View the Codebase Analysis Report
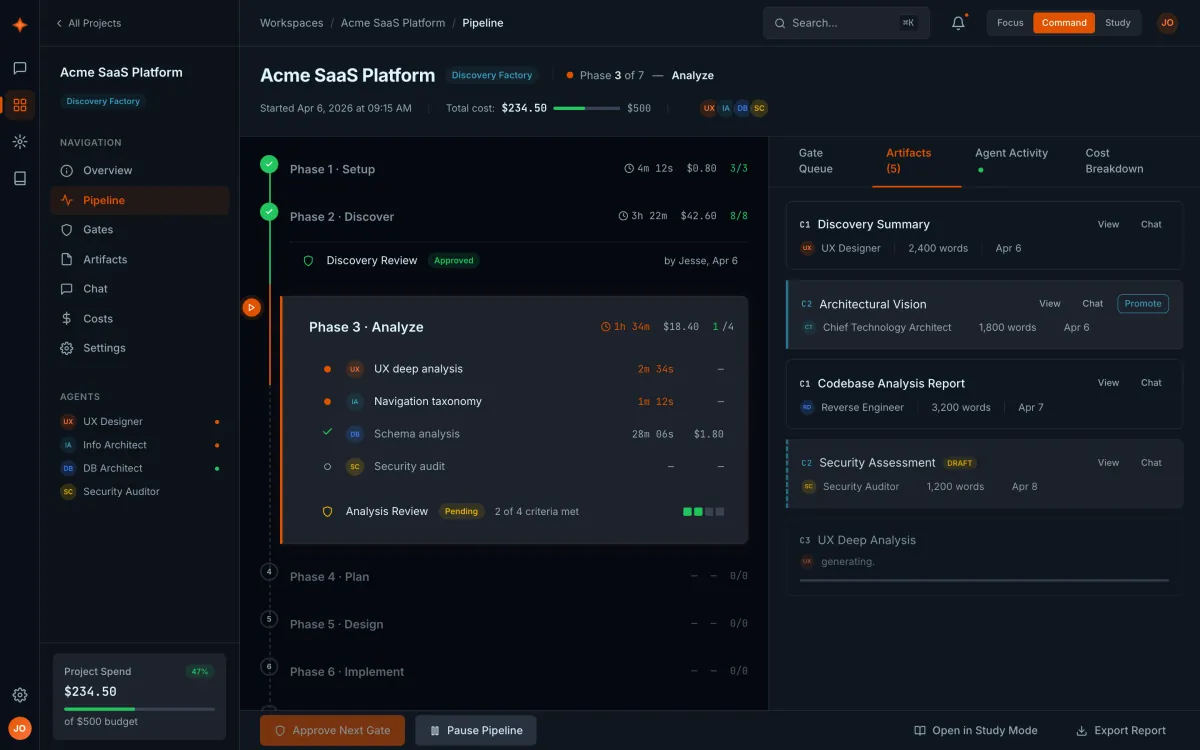The width and height of the screenshot is (1200, 750). coord(1108,382)
